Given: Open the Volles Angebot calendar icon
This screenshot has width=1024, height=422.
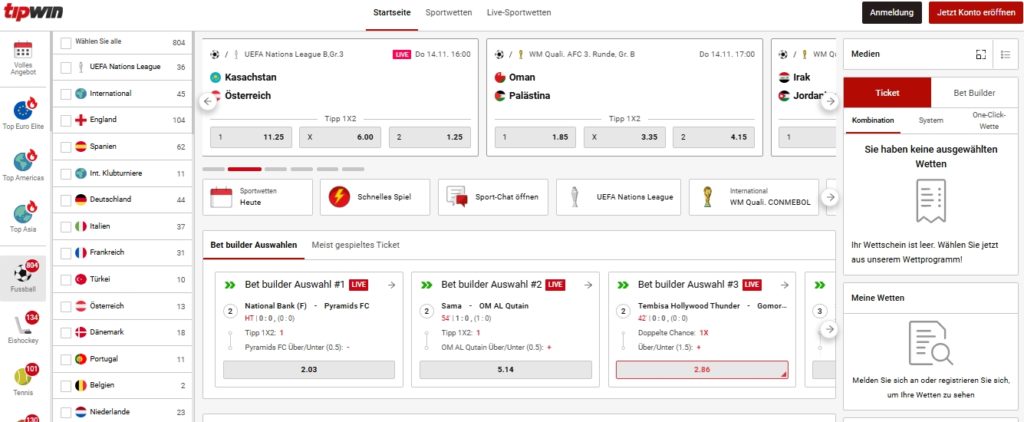Looking at the screenshot, I should (x=23, y=50).
